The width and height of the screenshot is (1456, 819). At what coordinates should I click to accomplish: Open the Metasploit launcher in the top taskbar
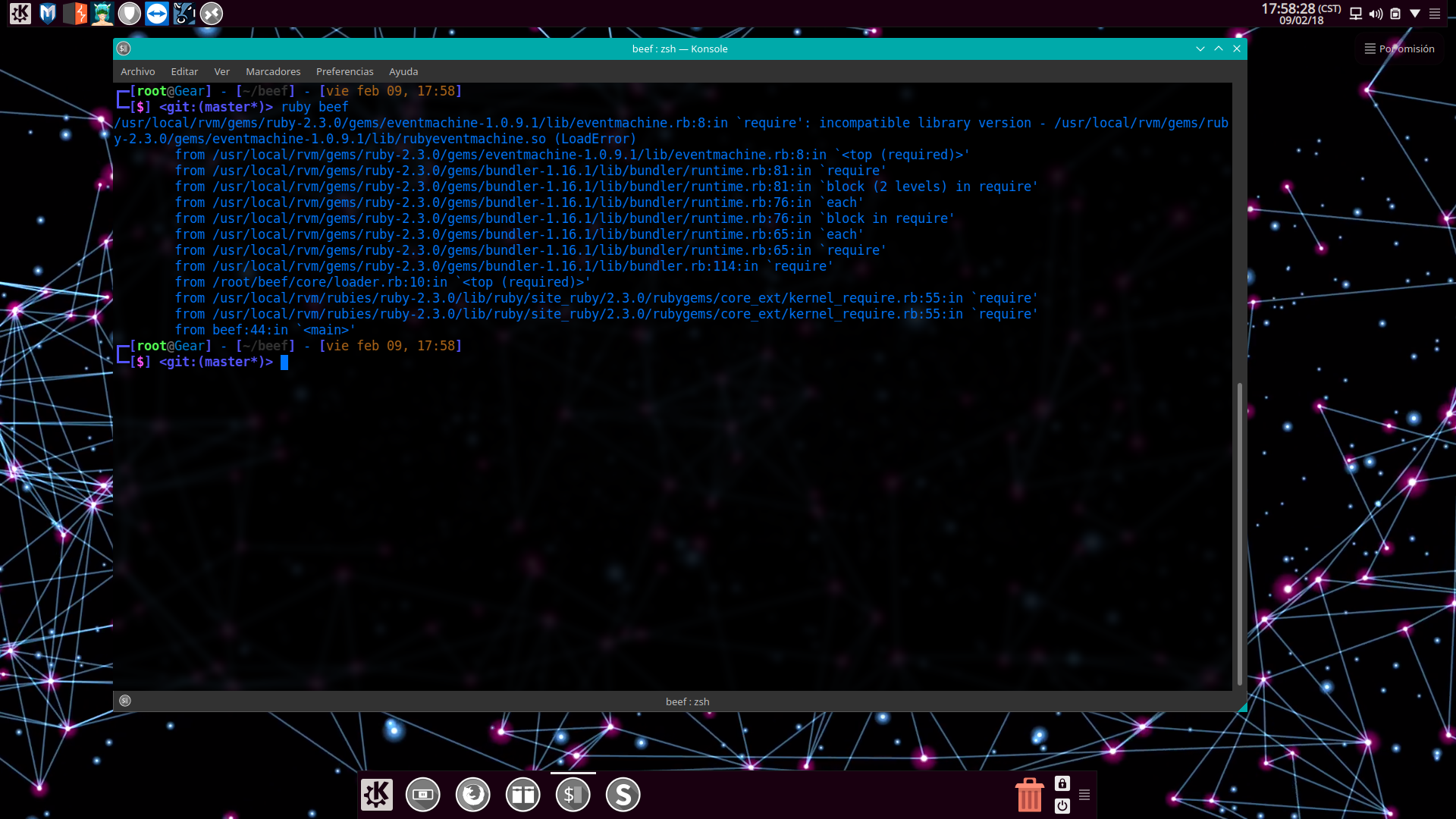48,13
